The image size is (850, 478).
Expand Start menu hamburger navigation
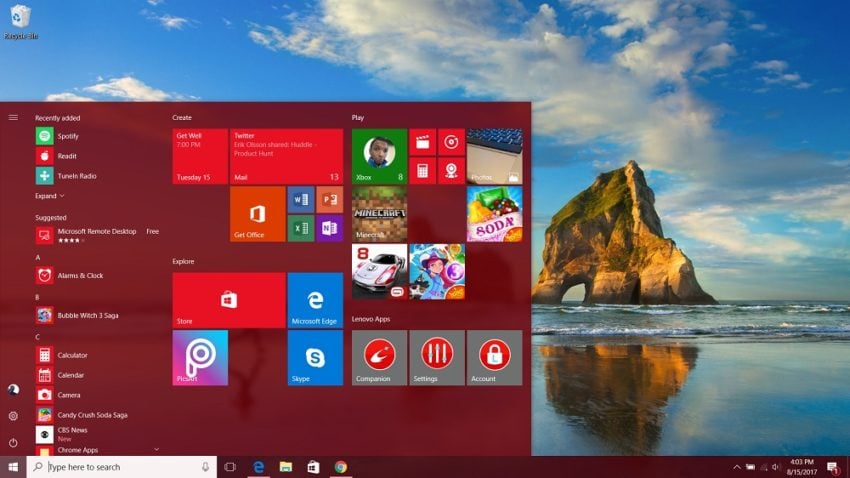coord(13,118)
